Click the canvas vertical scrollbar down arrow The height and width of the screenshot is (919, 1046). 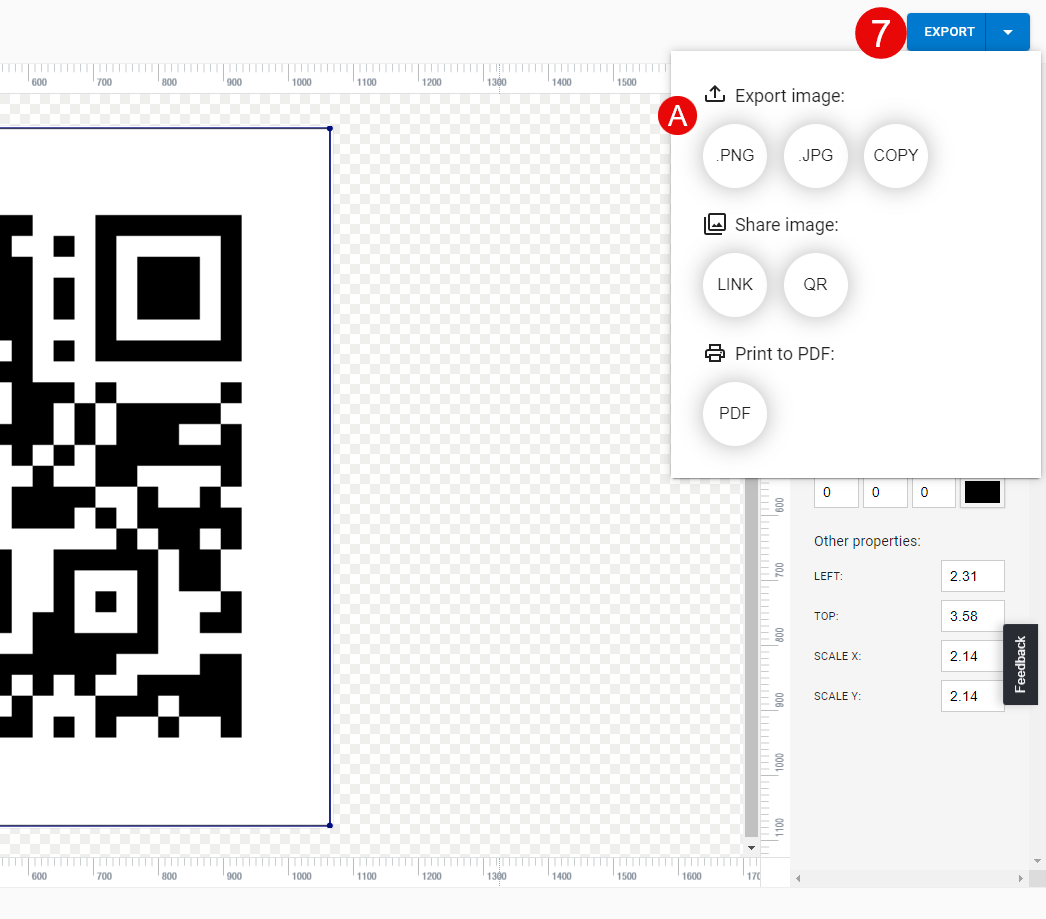(x=751, y=848)
